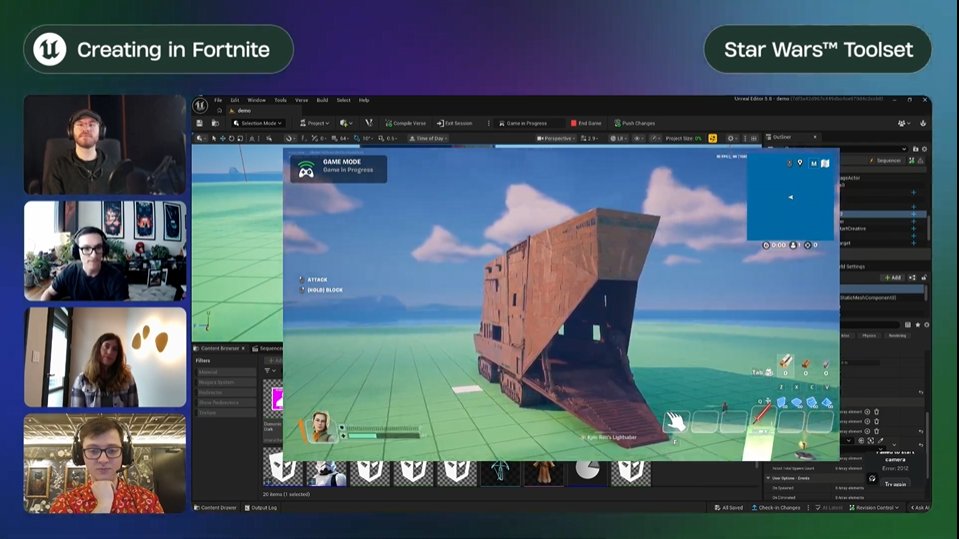Select the pie chart asset thumbnail
Viewport: 959px width, 539px height.
click(x=587, y=472)
